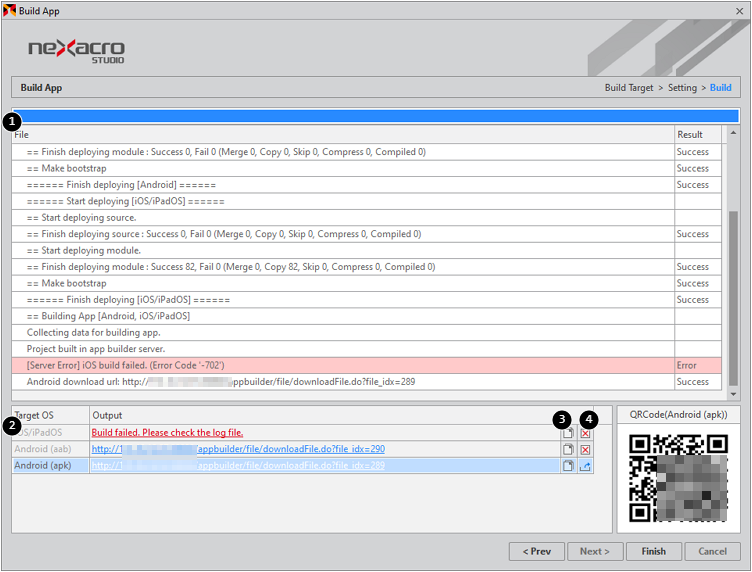This screenshot has width=752, height=572.
Task: Click the Cancel button
Action: point(712,551)
